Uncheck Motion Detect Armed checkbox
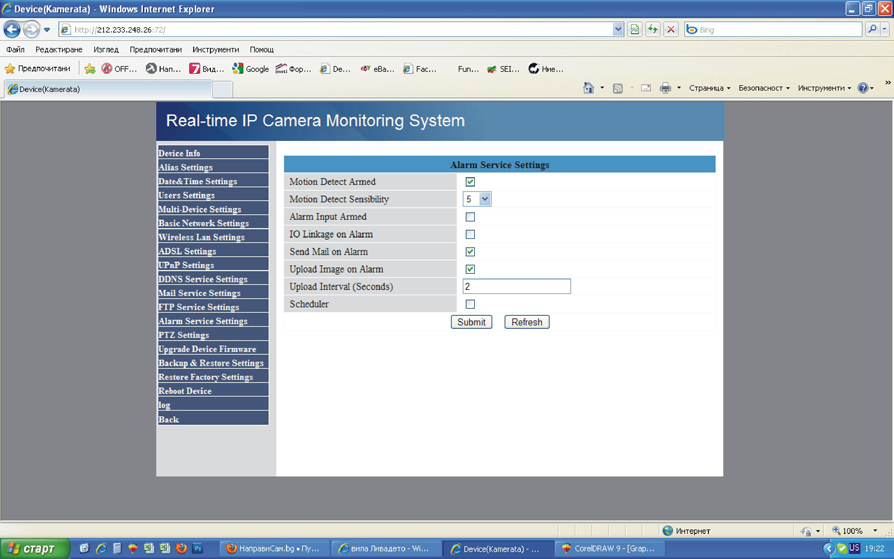The height and width of the screenshot is (559, 894). pos(470,182)
